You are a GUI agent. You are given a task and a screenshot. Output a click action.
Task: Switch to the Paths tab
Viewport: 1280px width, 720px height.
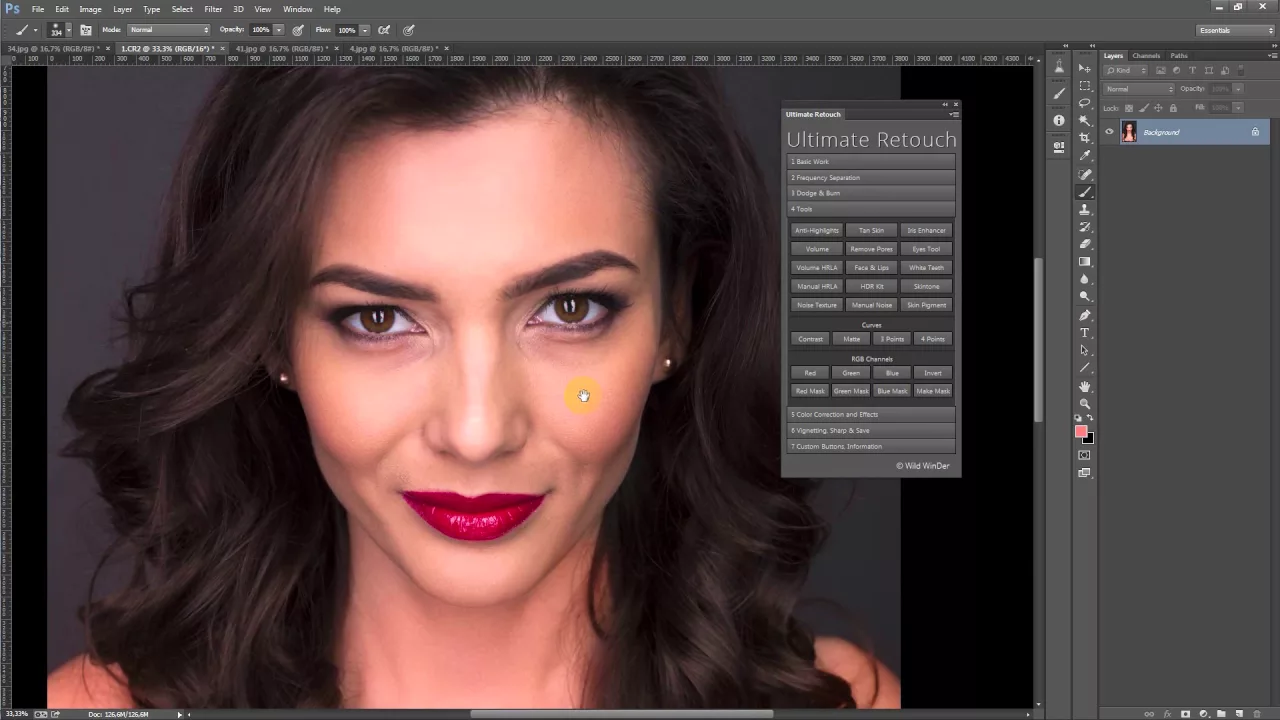point(1179,56)
